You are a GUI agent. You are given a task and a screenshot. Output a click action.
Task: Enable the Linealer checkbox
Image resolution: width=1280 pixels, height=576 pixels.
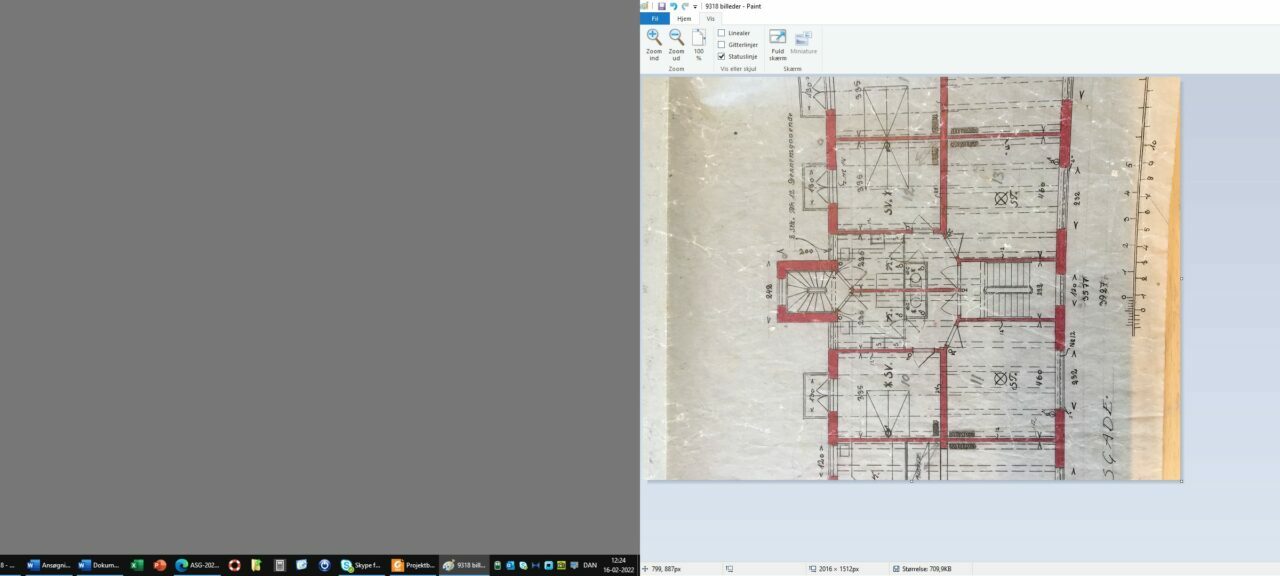point(721,33)
